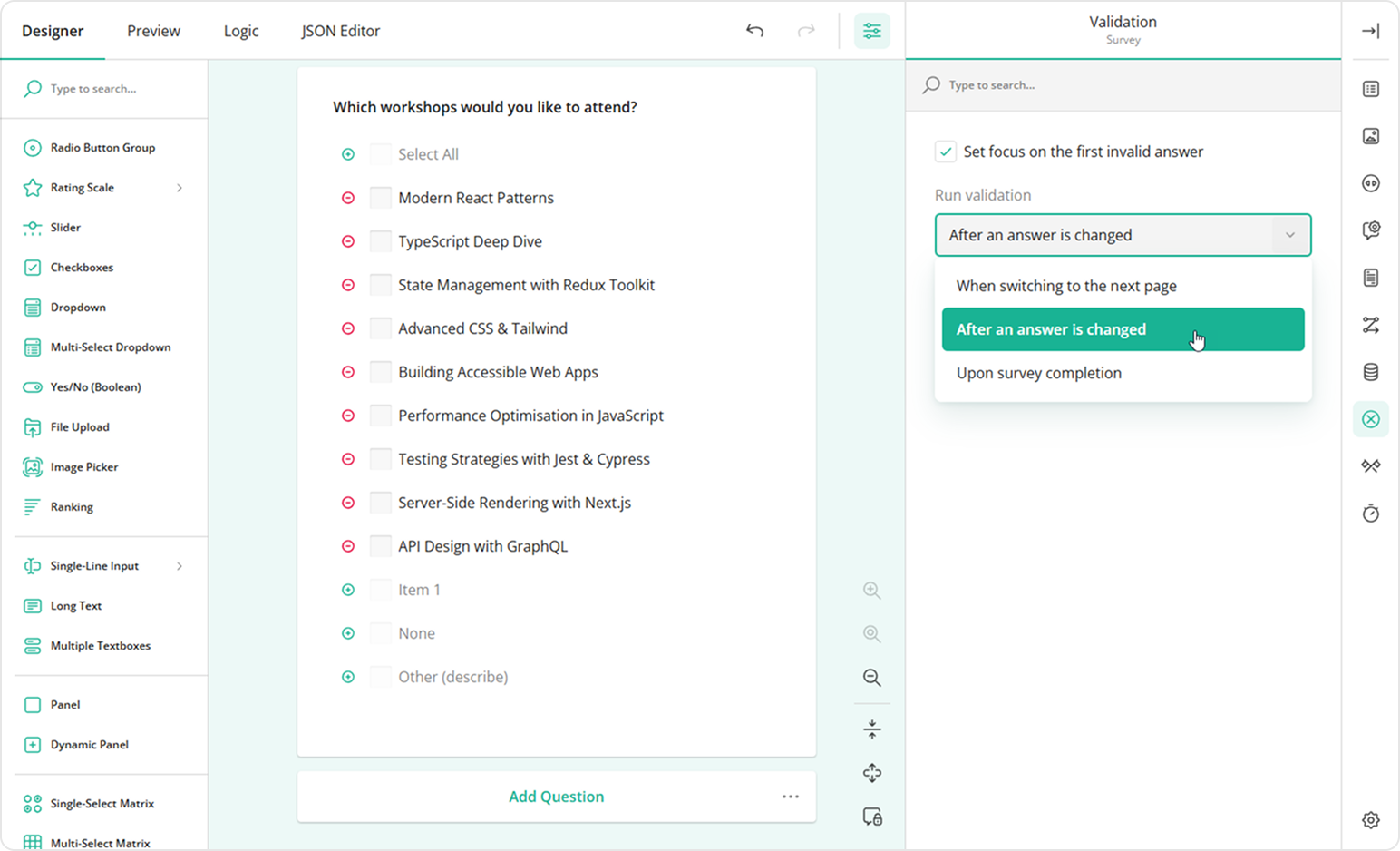Open the Run validation dropdown
This screenshot has width=1400, height=851.
(1123, 235)
